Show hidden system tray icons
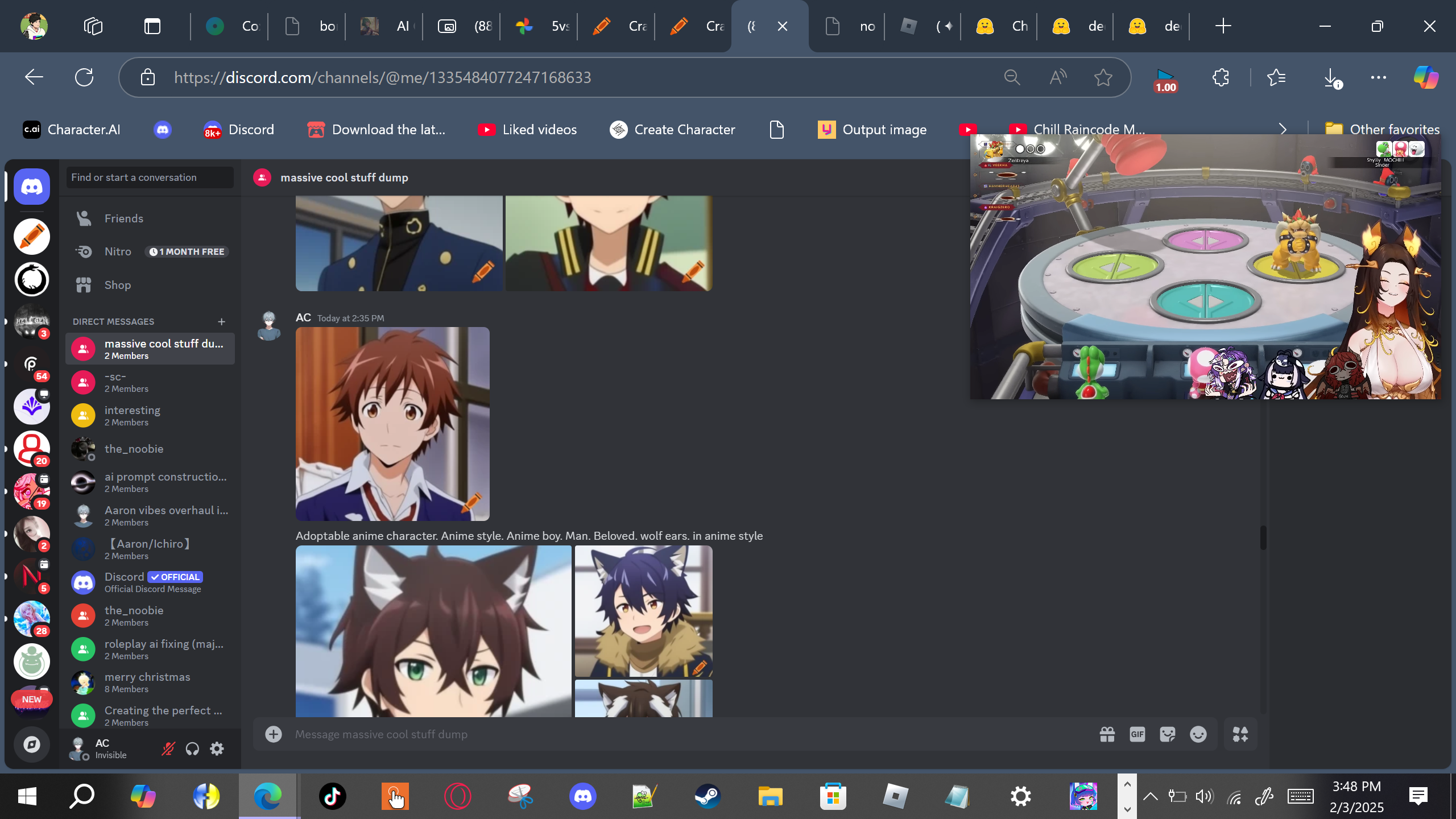The image size is (1456, 819). (1150, 796)
